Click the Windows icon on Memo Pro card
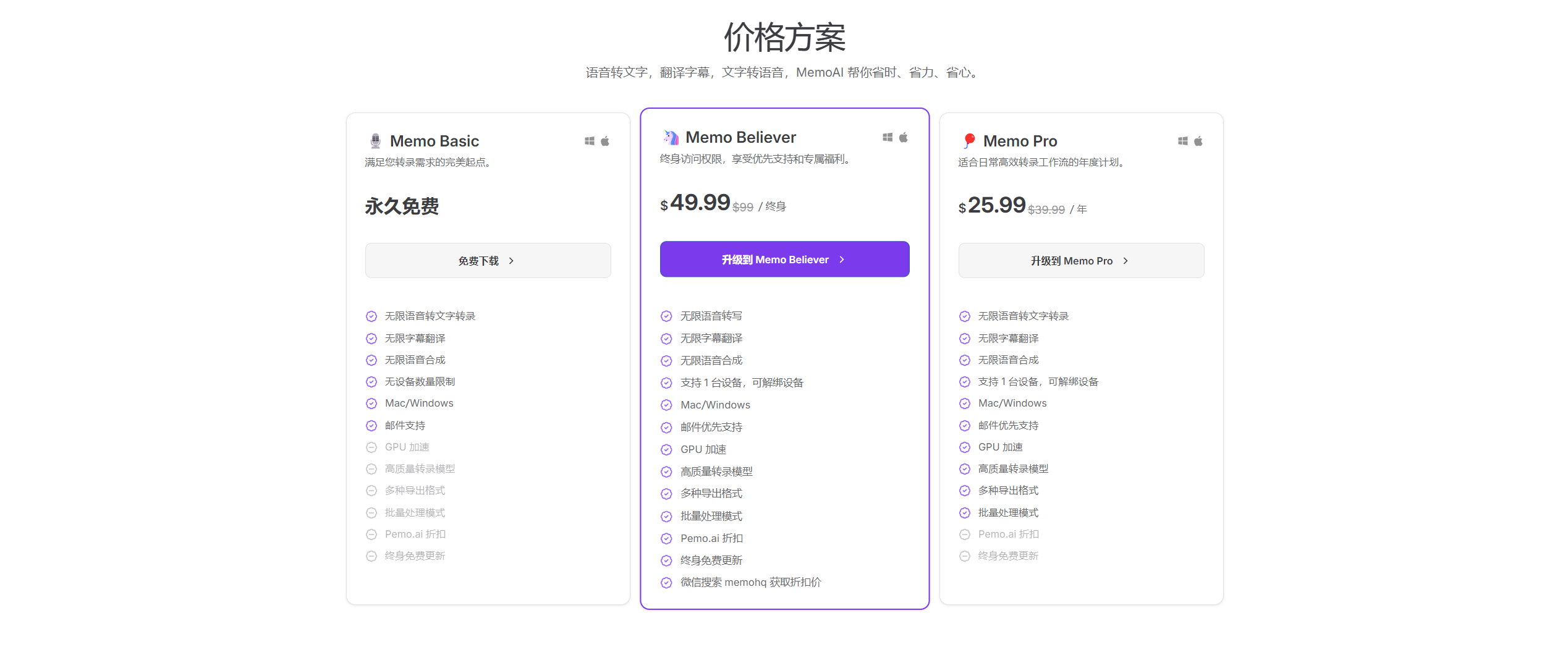Screen dimensions: 1568x668 (1182, 140)
